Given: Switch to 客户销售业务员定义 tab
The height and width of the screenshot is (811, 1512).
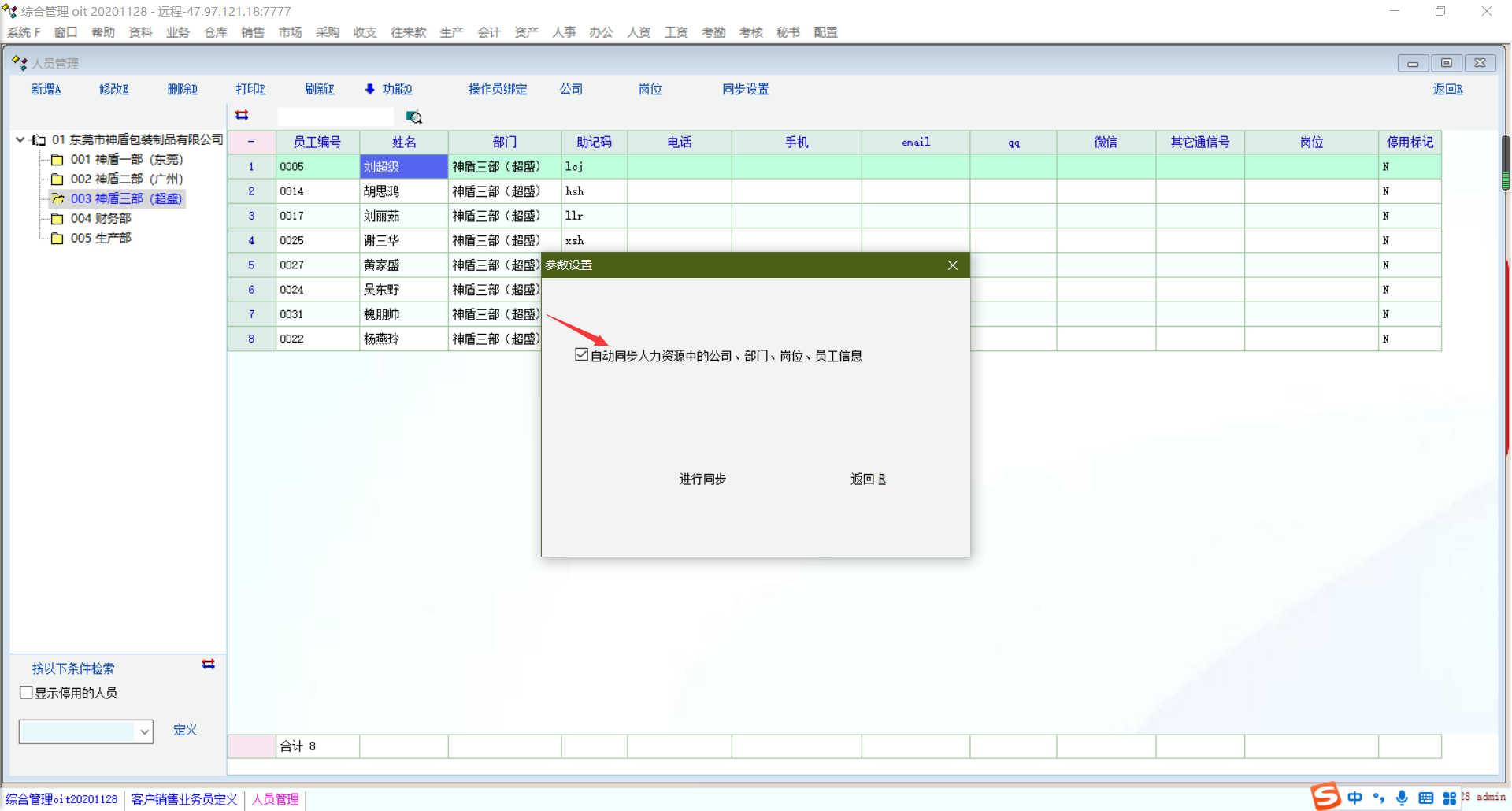Looking at the screenshot, I should [184, 799].
